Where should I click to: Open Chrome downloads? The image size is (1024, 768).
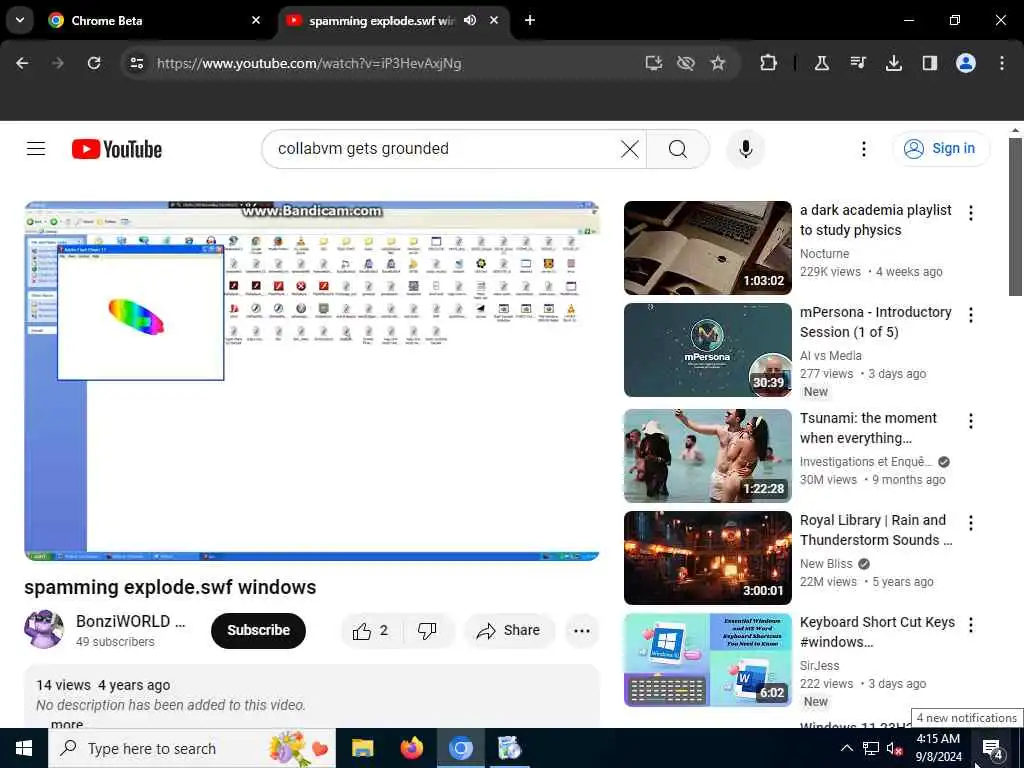pyautogui.click(x=893, y=63)
